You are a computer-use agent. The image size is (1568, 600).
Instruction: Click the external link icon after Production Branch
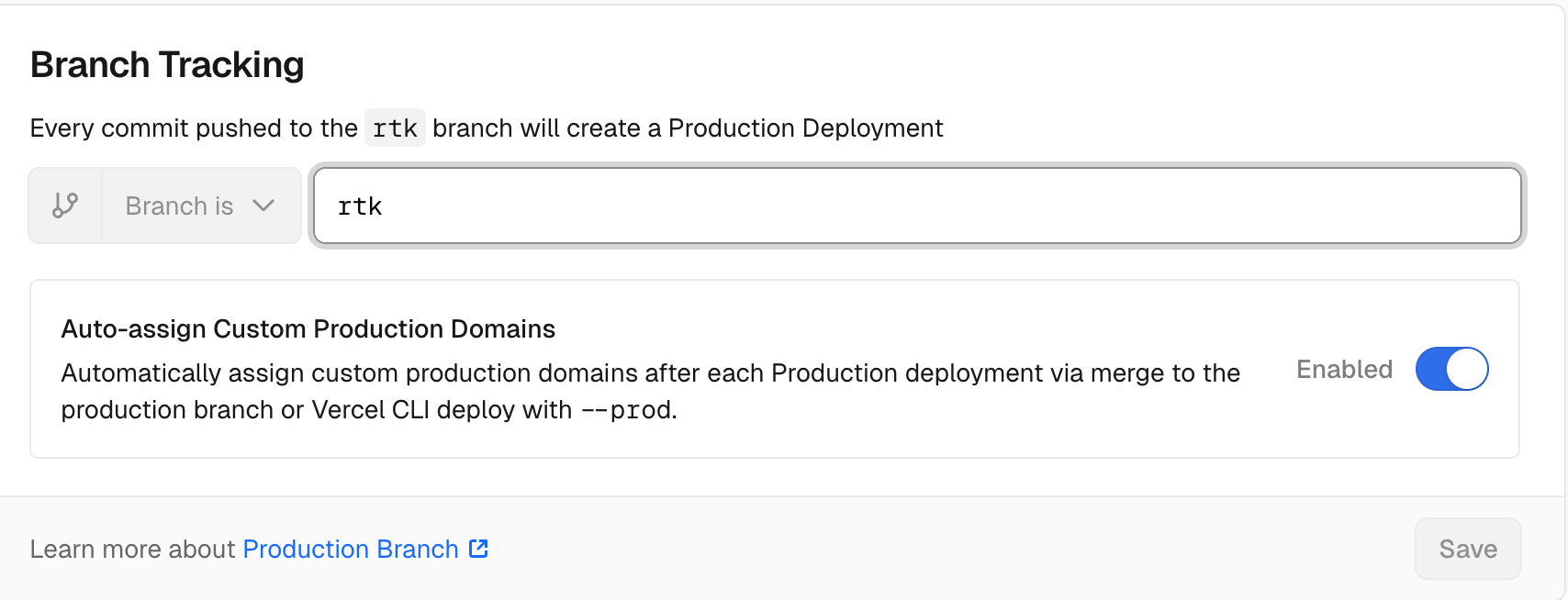point(478,549)
